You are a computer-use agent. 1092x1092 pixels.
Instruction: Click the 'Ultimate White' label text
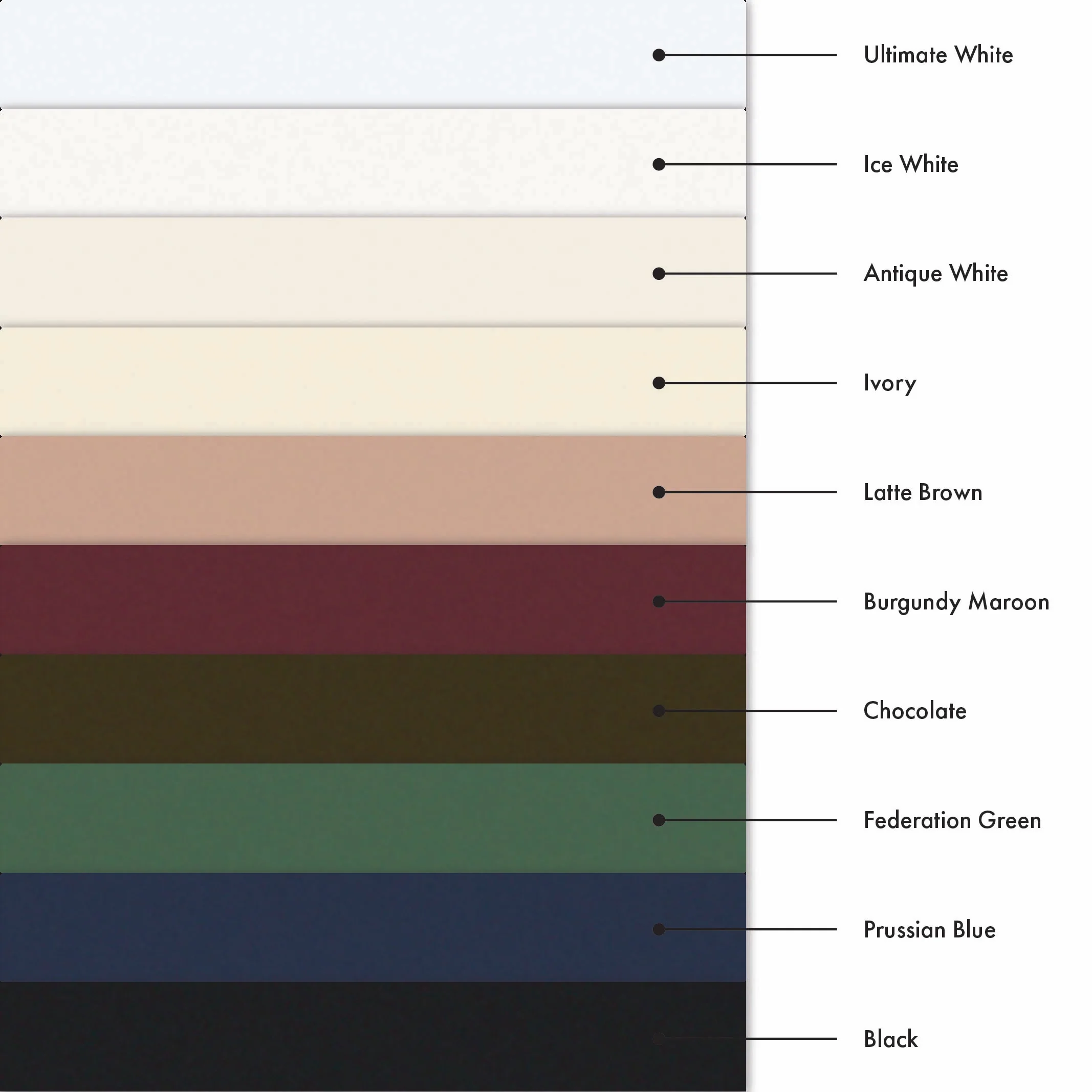[938, 55]
